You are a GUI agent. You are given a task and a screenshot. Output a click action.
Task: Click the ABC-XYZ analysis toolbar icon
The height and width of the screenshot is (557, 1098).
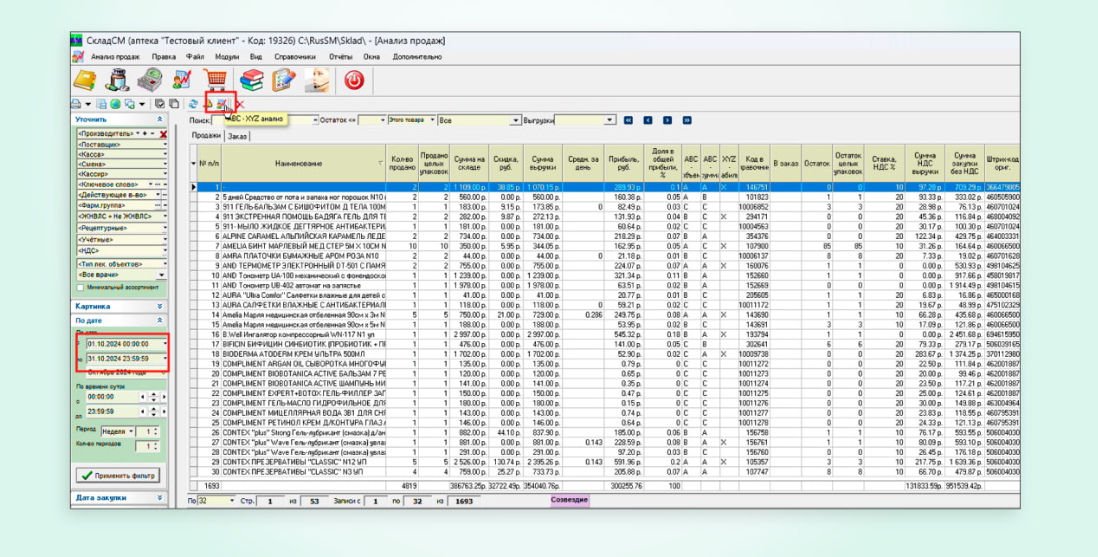click(220, 104)
